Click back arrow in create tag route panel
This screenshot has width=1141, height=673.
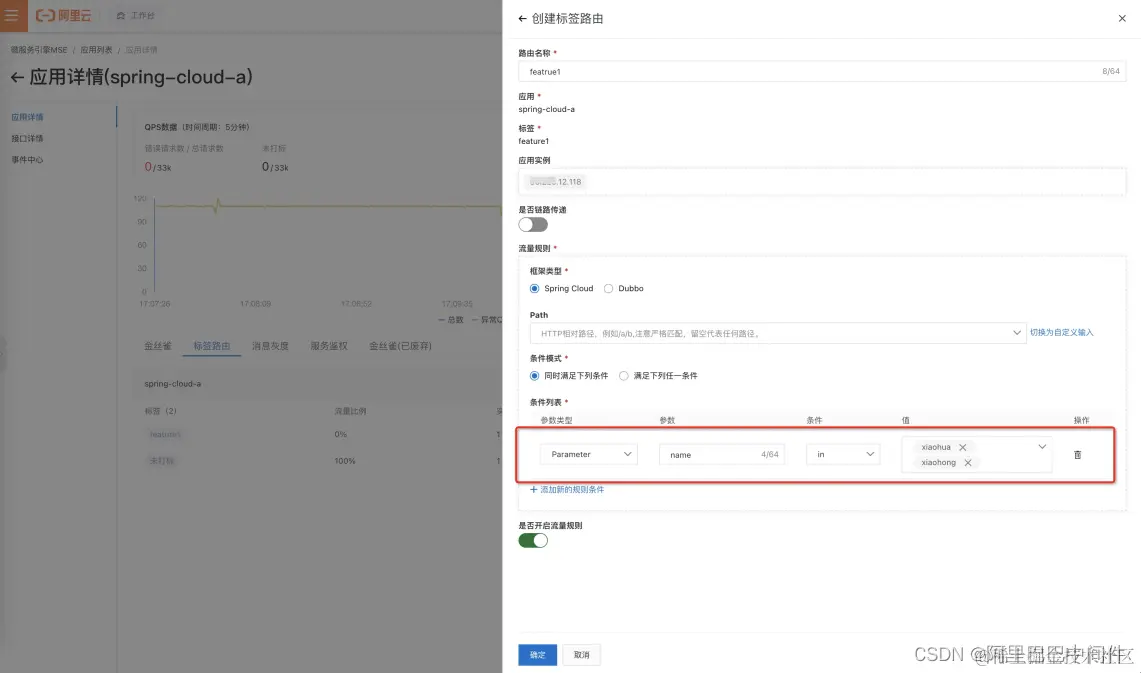[x=522, y=19]
